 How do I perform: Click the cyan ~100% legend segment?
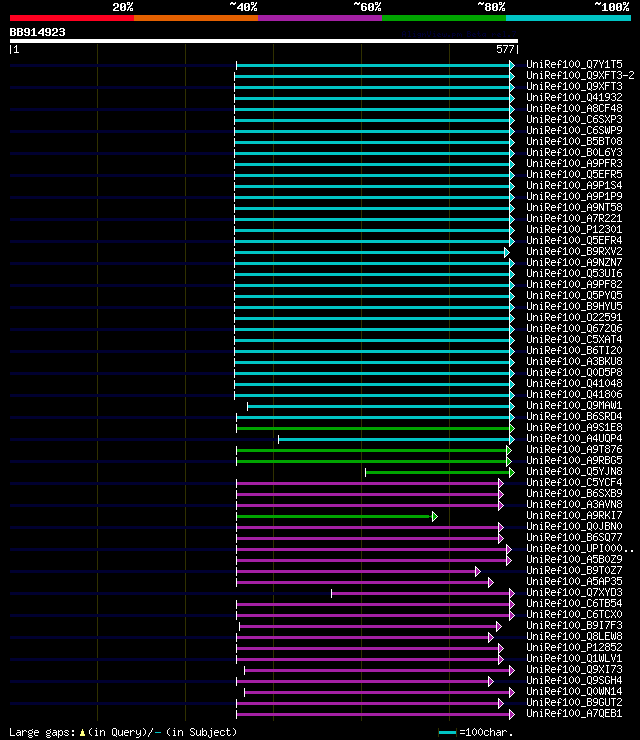pyautogui.click(x=568, y=18)
